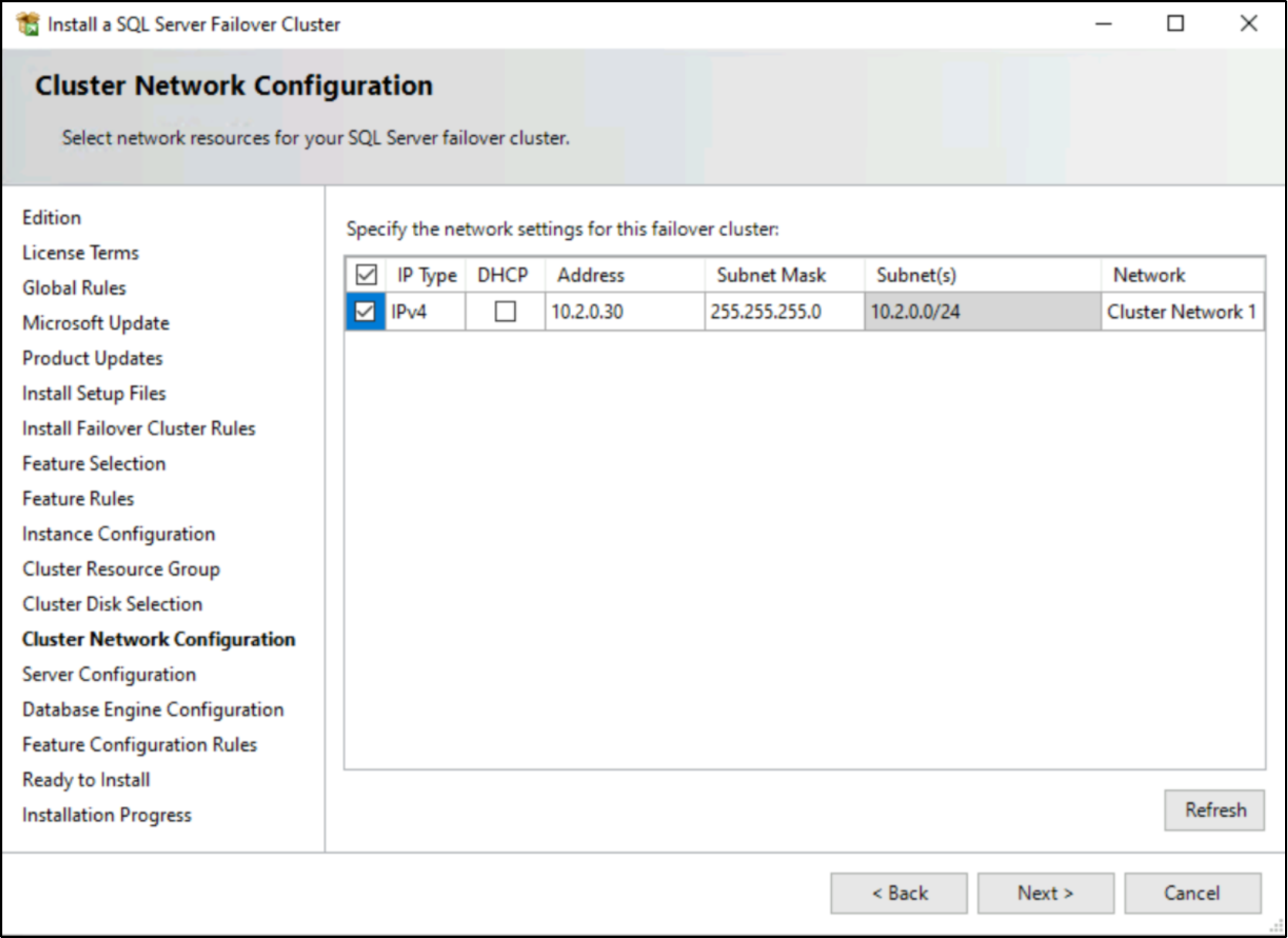Select the Global Rules step
The image size is (1288, 938).
point(74,288)
